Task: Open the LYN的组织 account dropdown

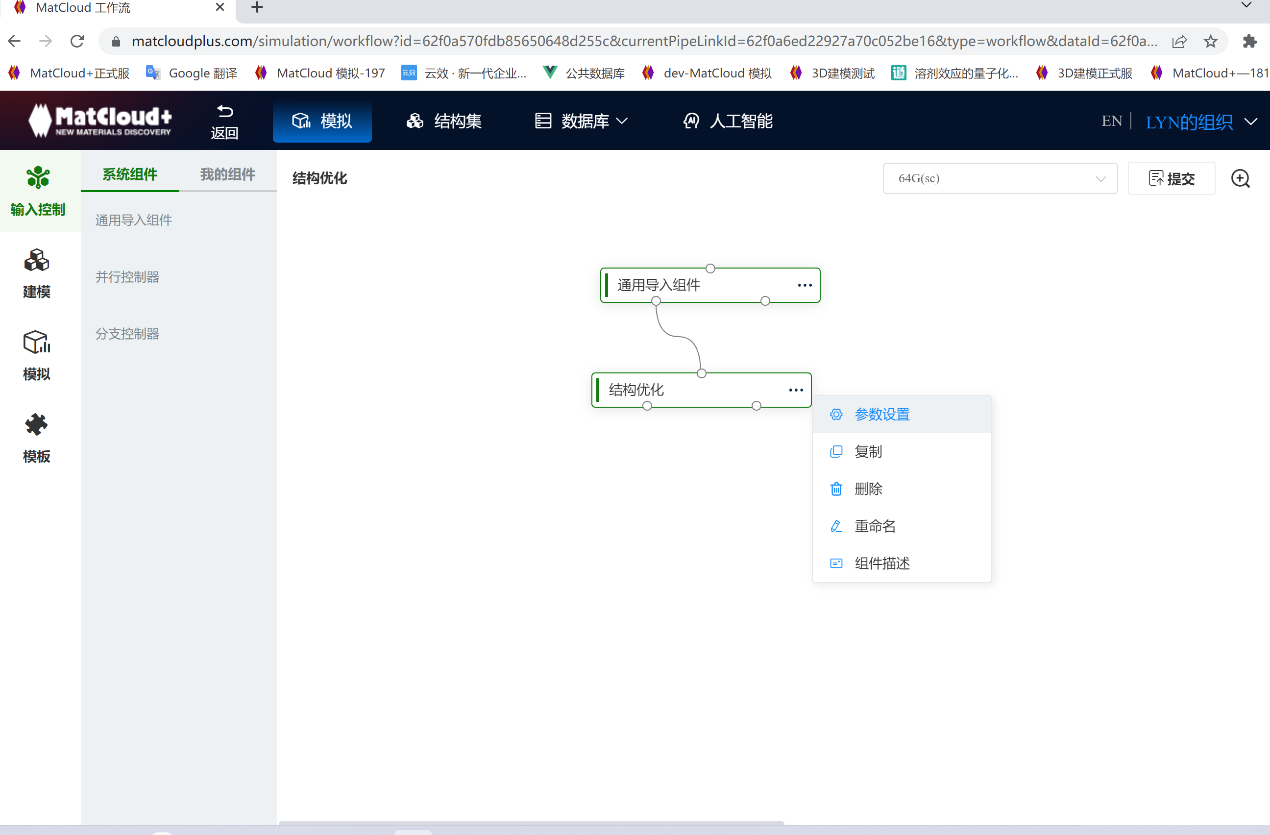Action: point(1197,120)
